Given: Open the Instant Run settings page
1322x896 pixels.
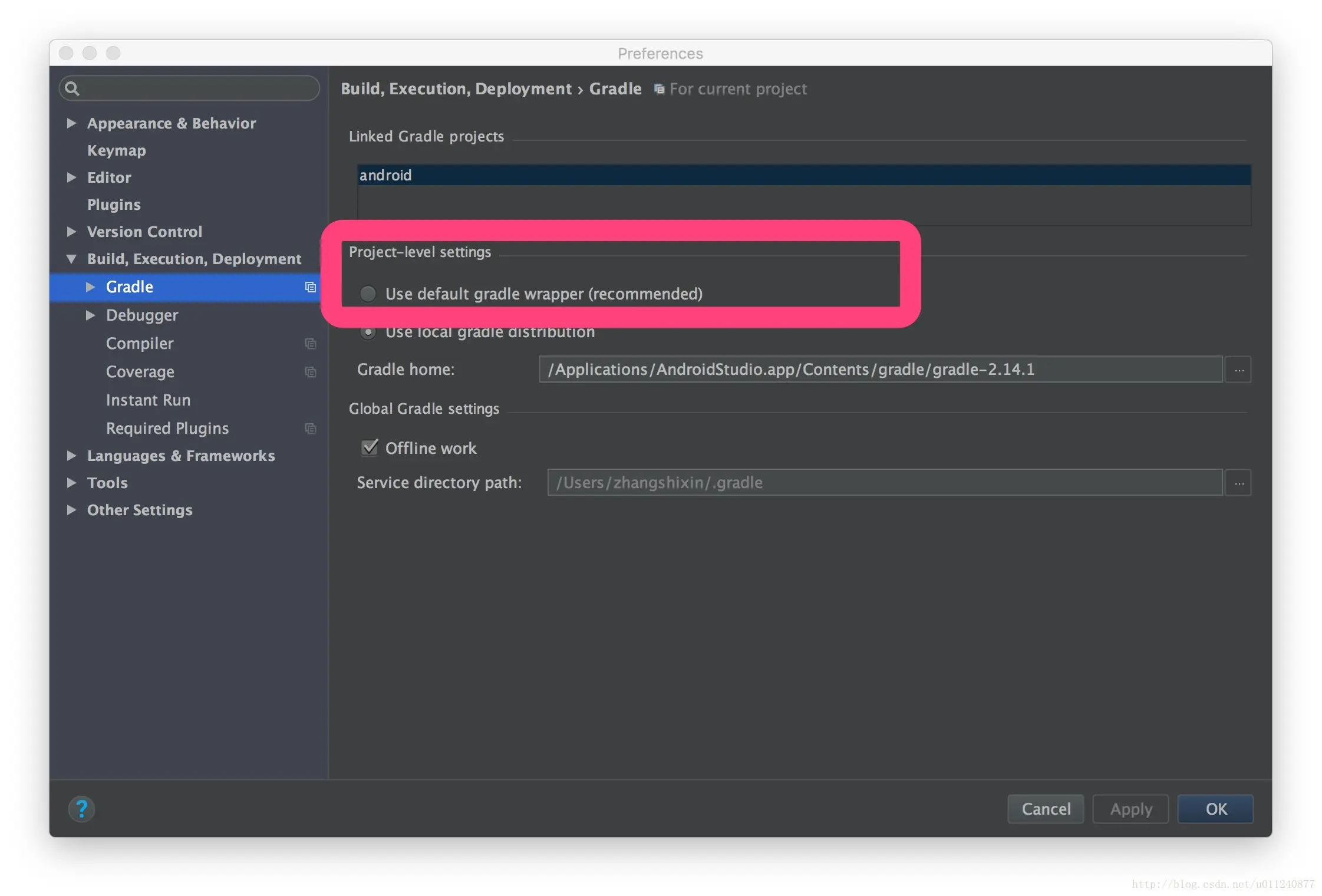Looking at the screenshot, I should tap(148, 400).
